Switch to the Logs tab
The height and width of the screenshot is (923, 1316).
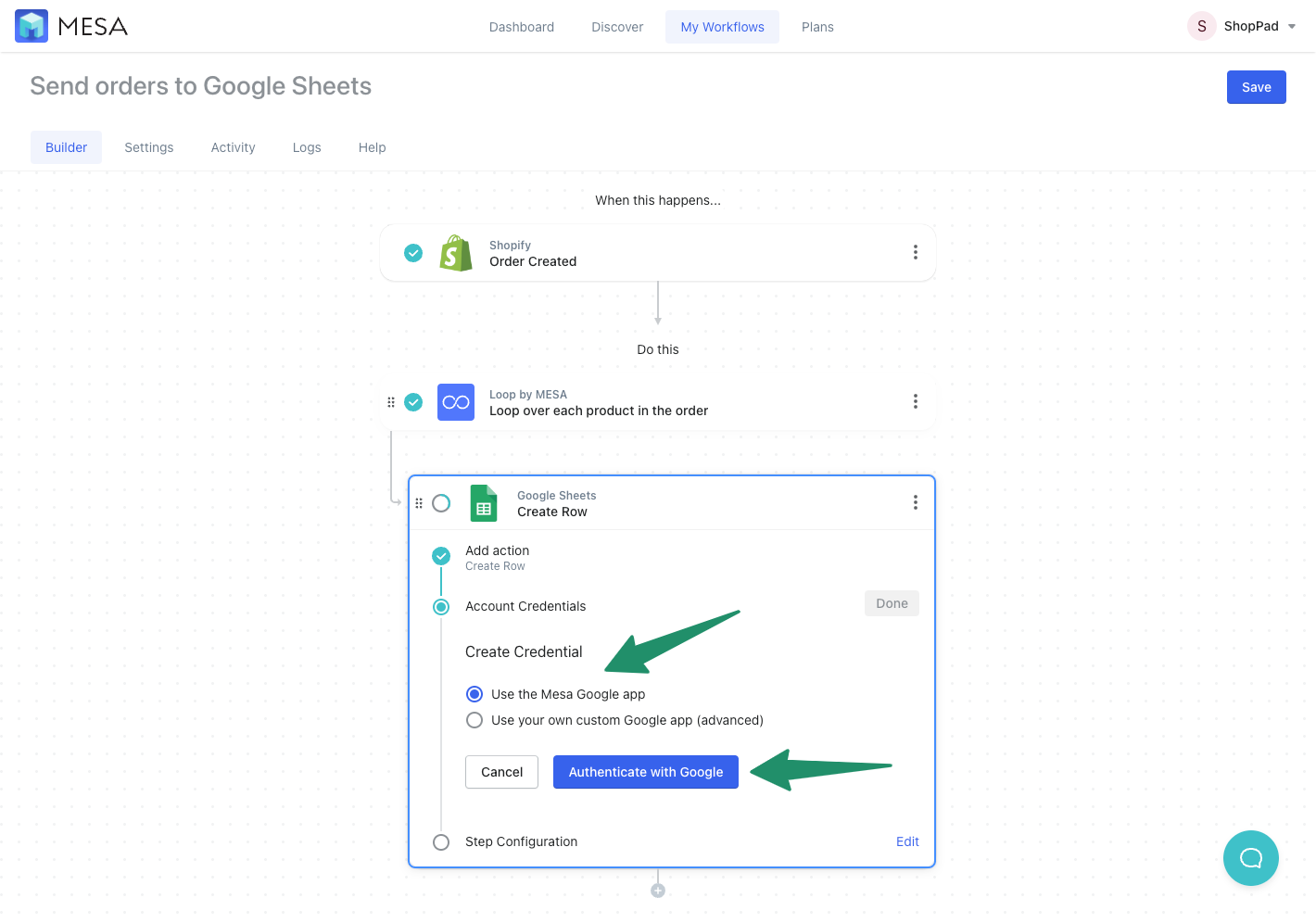tap(307, 147)
